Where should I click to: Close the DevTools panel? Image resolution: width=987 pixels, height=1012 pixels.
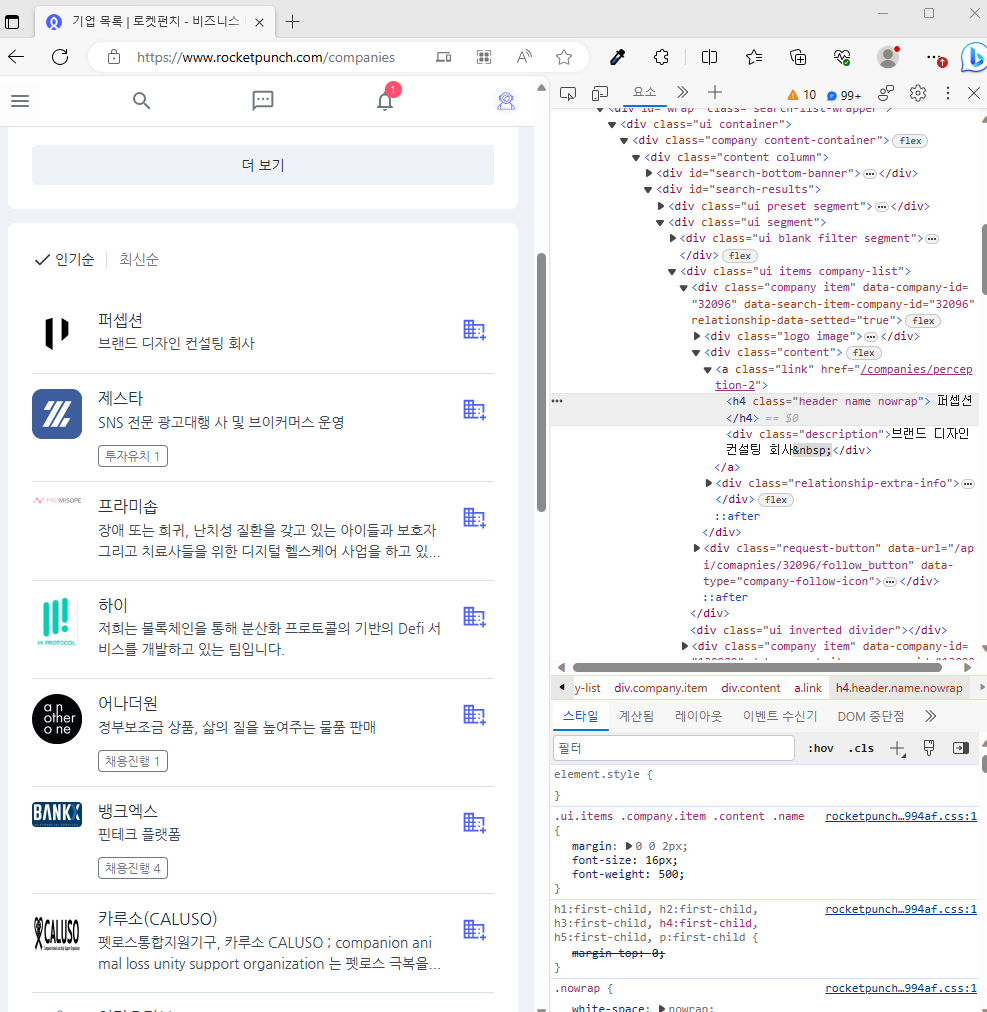pyautogui.click(x=974, y=94)
